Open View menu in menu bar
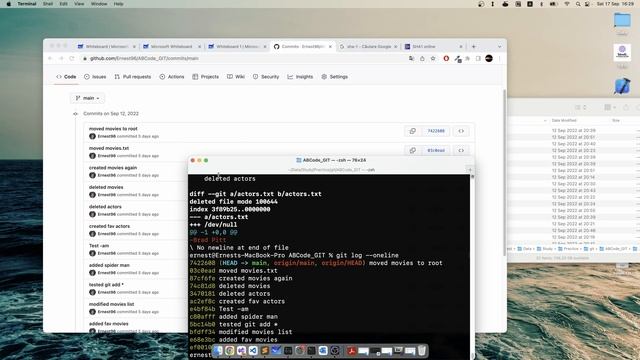 coord(79,4)
